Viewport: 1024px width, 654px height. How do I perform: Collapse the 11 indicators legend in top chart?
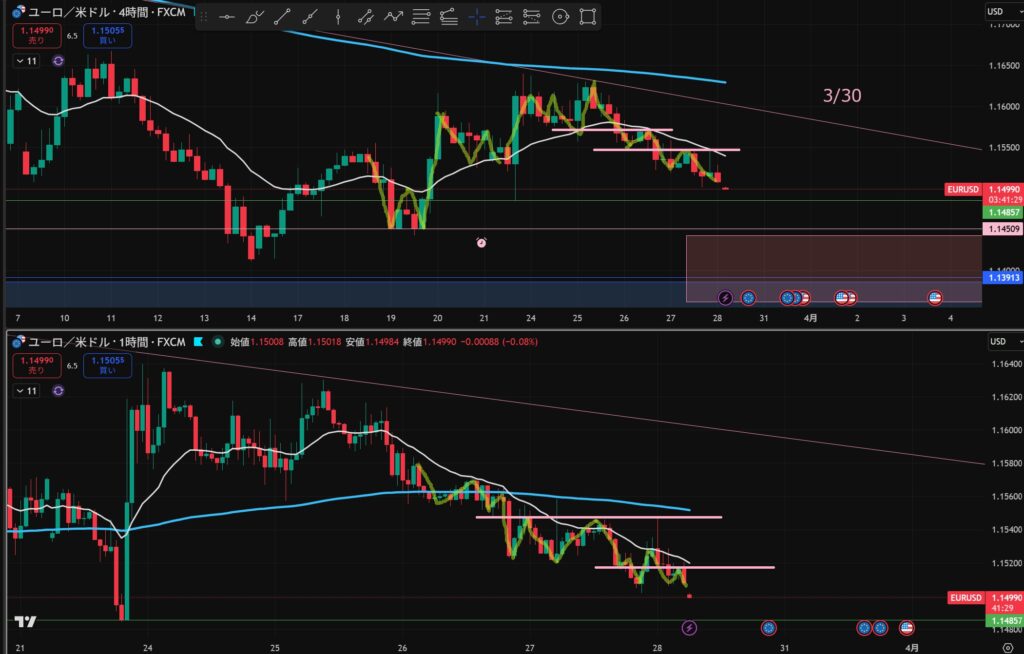tap(27, 61)
